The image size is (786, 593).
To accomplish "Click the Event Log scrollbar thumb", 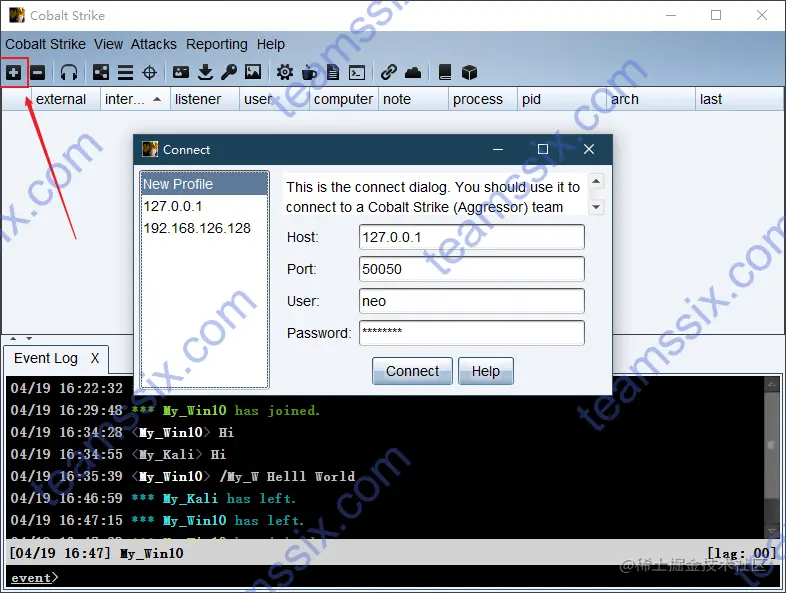I will (772, 445).
